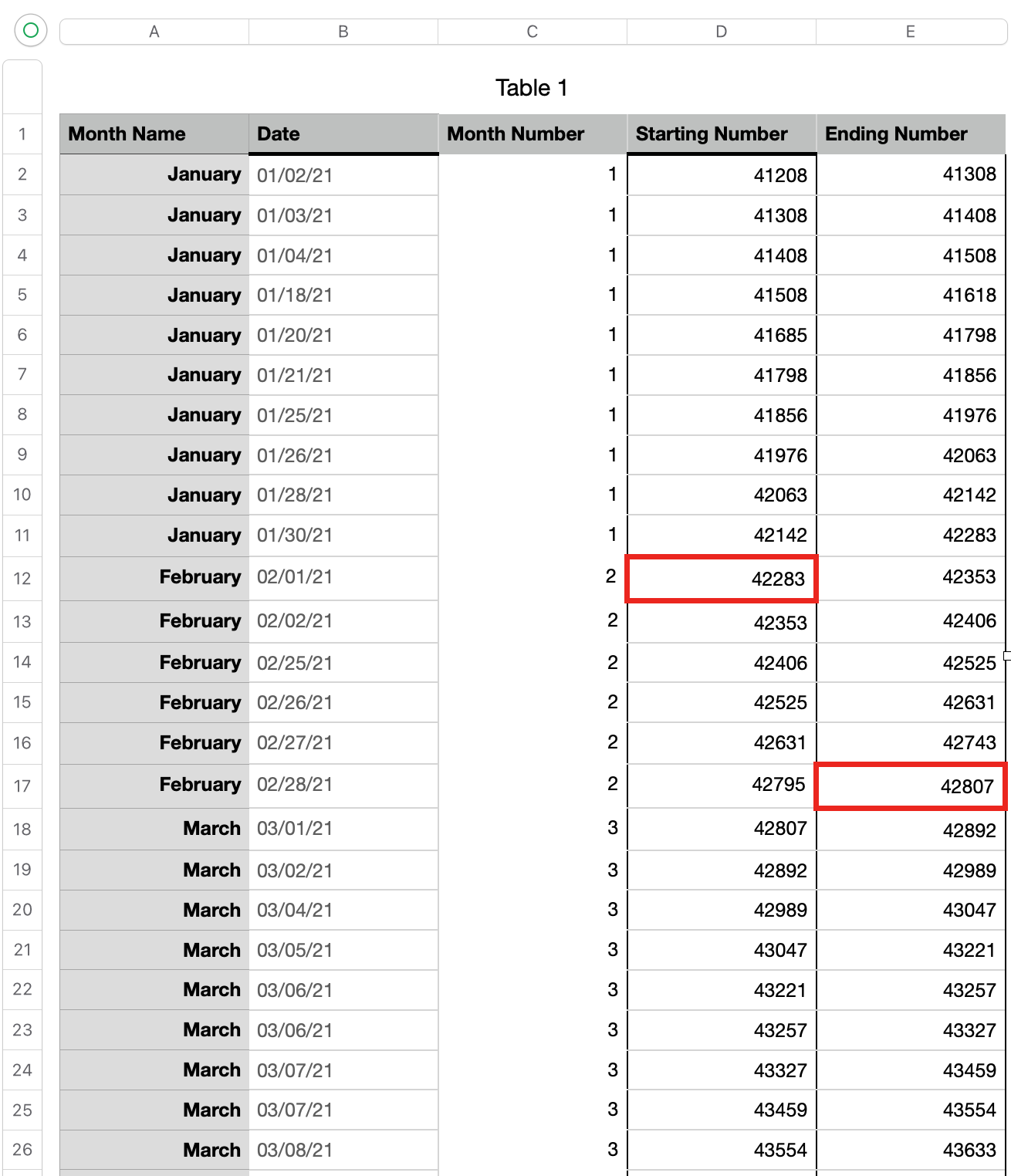Click the Ending Number header cell
The image size is (1011, 1176).
coord(910,133)
